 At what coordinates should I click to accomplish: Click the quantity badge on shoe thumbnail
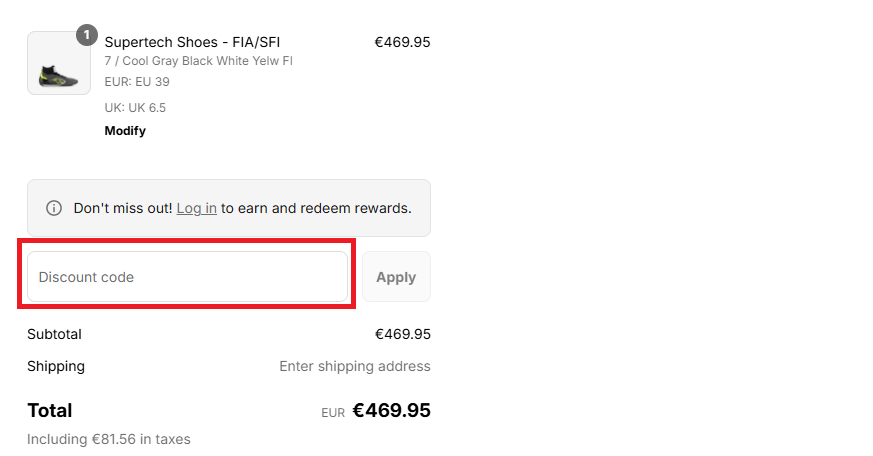[87, 36]
